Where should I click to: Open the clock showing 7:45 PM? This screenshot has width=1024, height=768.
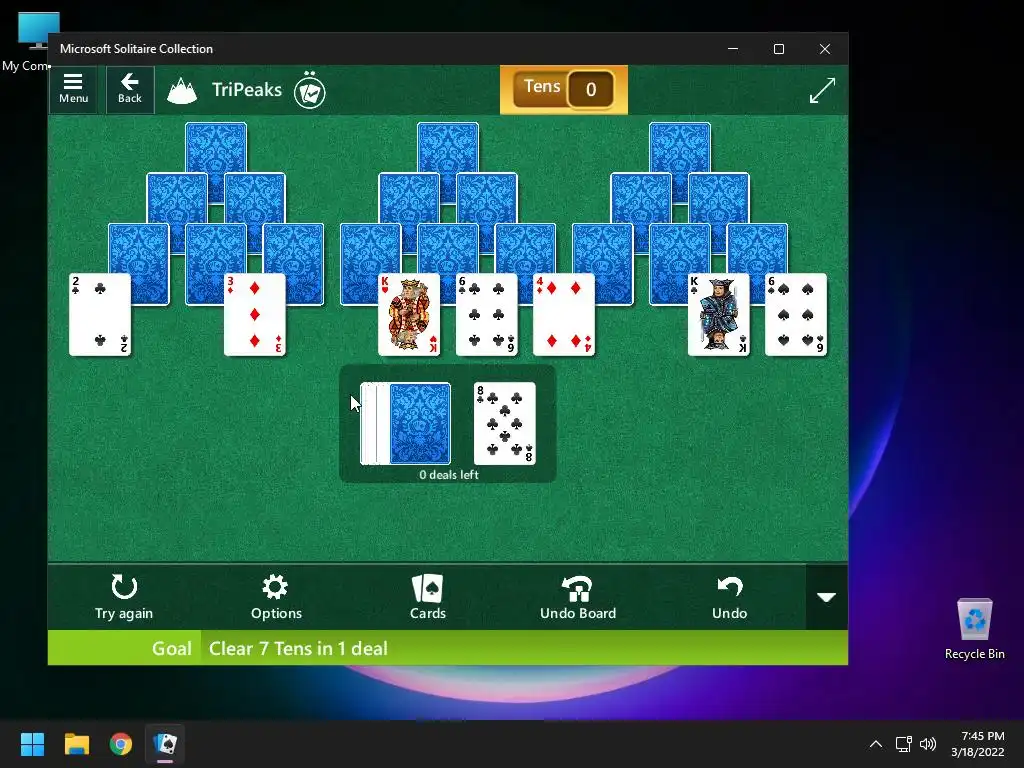pyautogui.click(x=978, y=744)
